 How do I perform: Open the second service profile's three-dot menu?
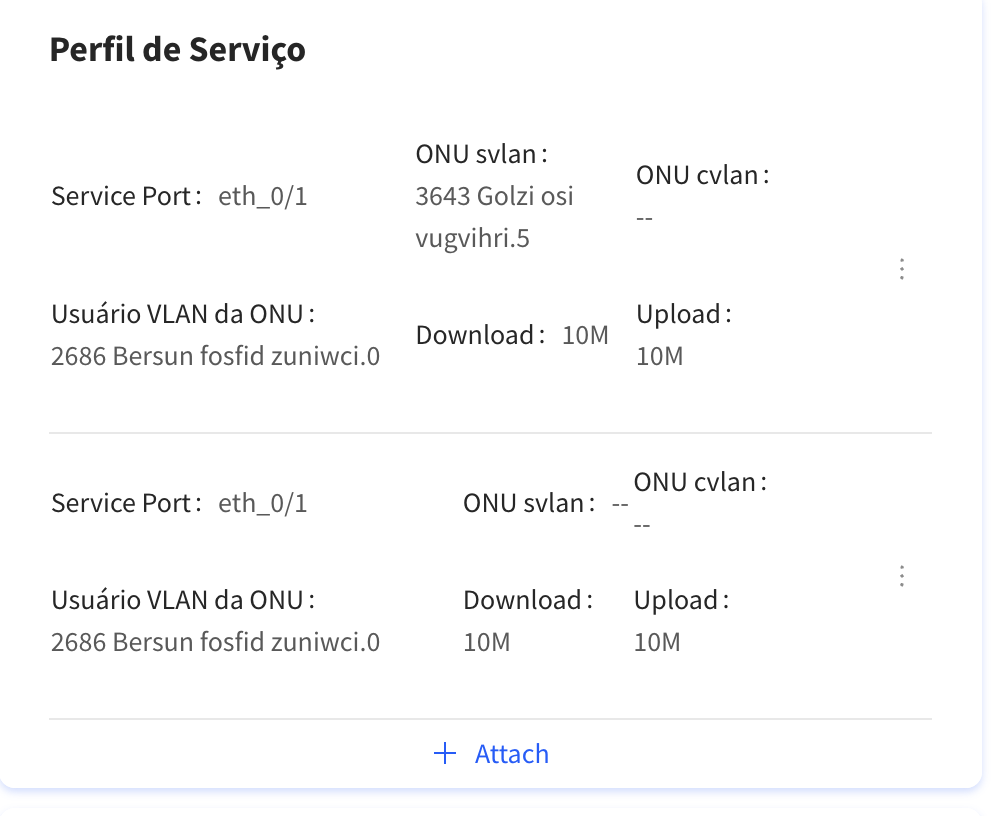coord(902,576)
